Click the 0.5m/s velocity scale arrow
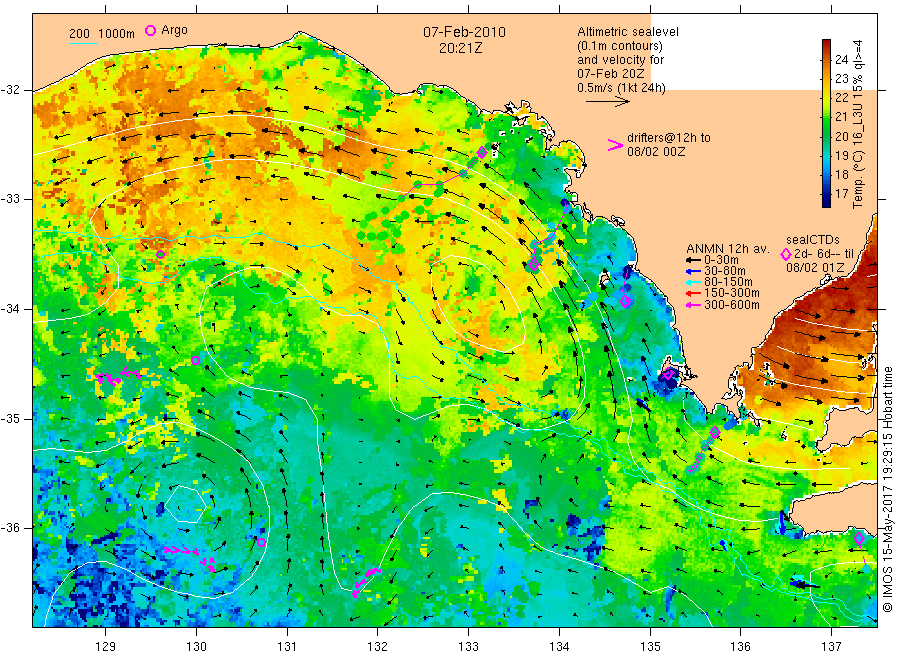This screenshot has width=900, height=660. click(x=608, y=102)
